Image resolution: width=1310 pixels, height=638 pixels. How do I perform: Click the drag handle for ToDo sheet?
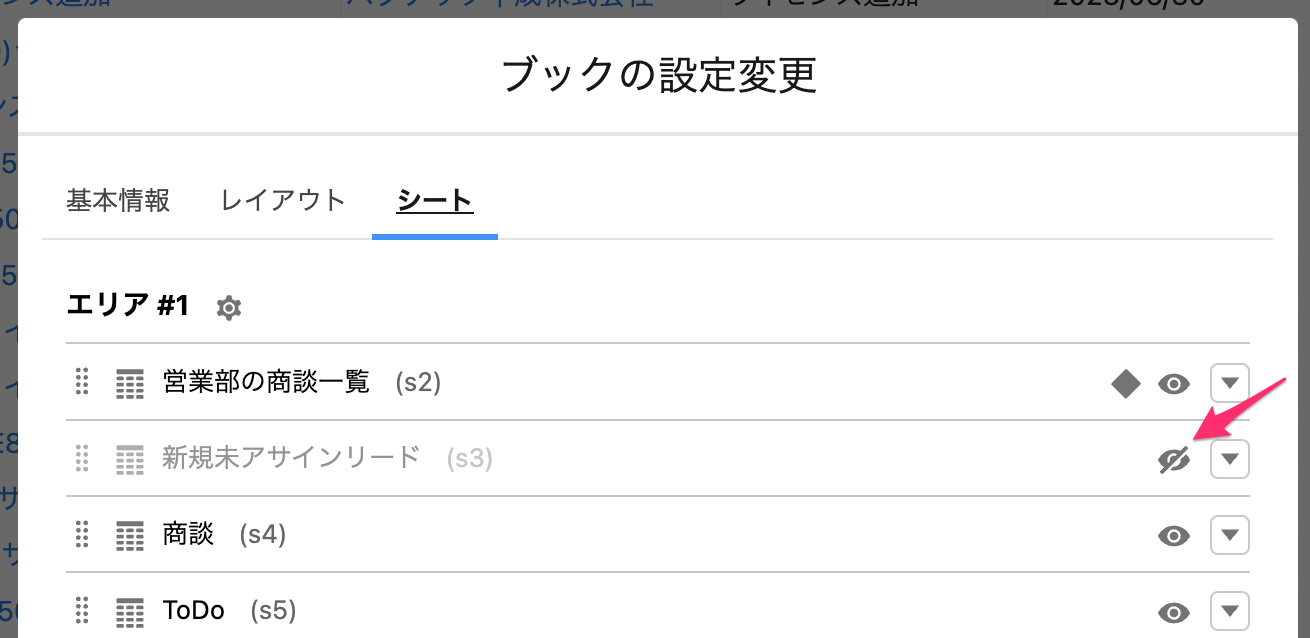click(x=82, y=610)
